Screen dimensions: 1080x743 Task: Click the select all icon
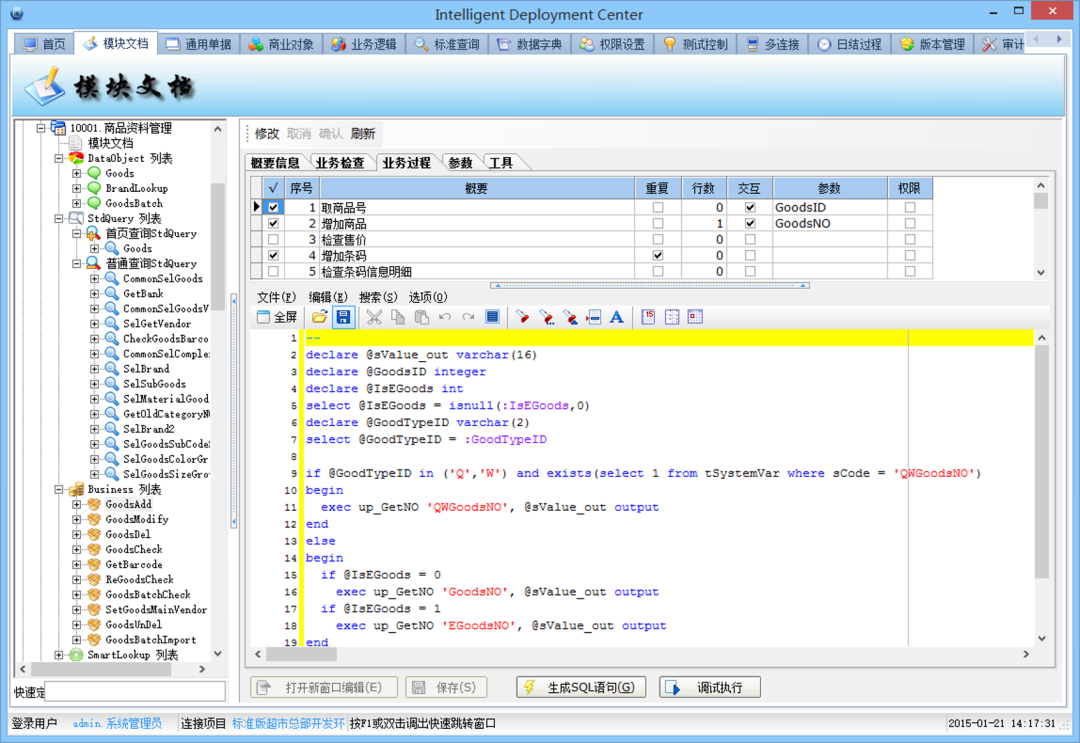pos(492,317)
